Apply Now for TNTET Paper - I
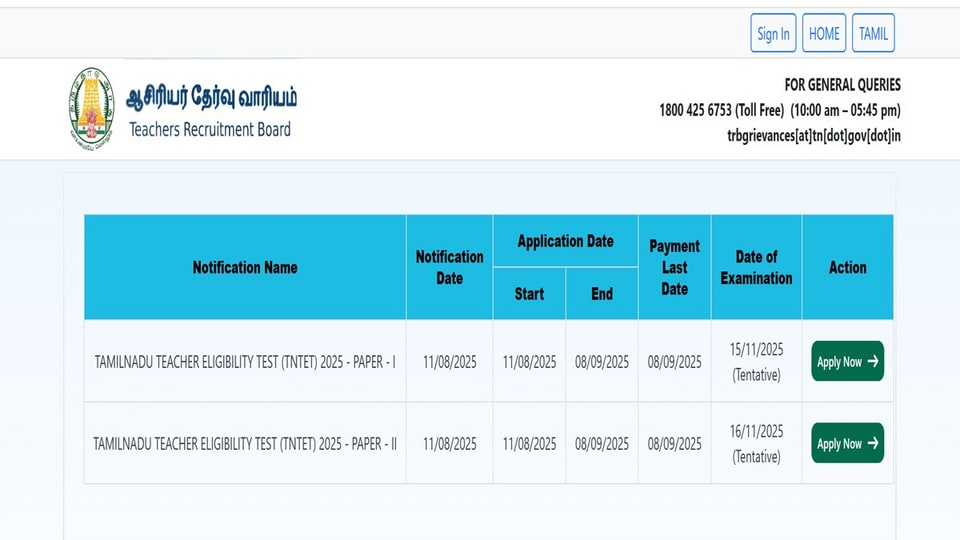The width and height of the screenshot is (960, 540). (847, 361)
